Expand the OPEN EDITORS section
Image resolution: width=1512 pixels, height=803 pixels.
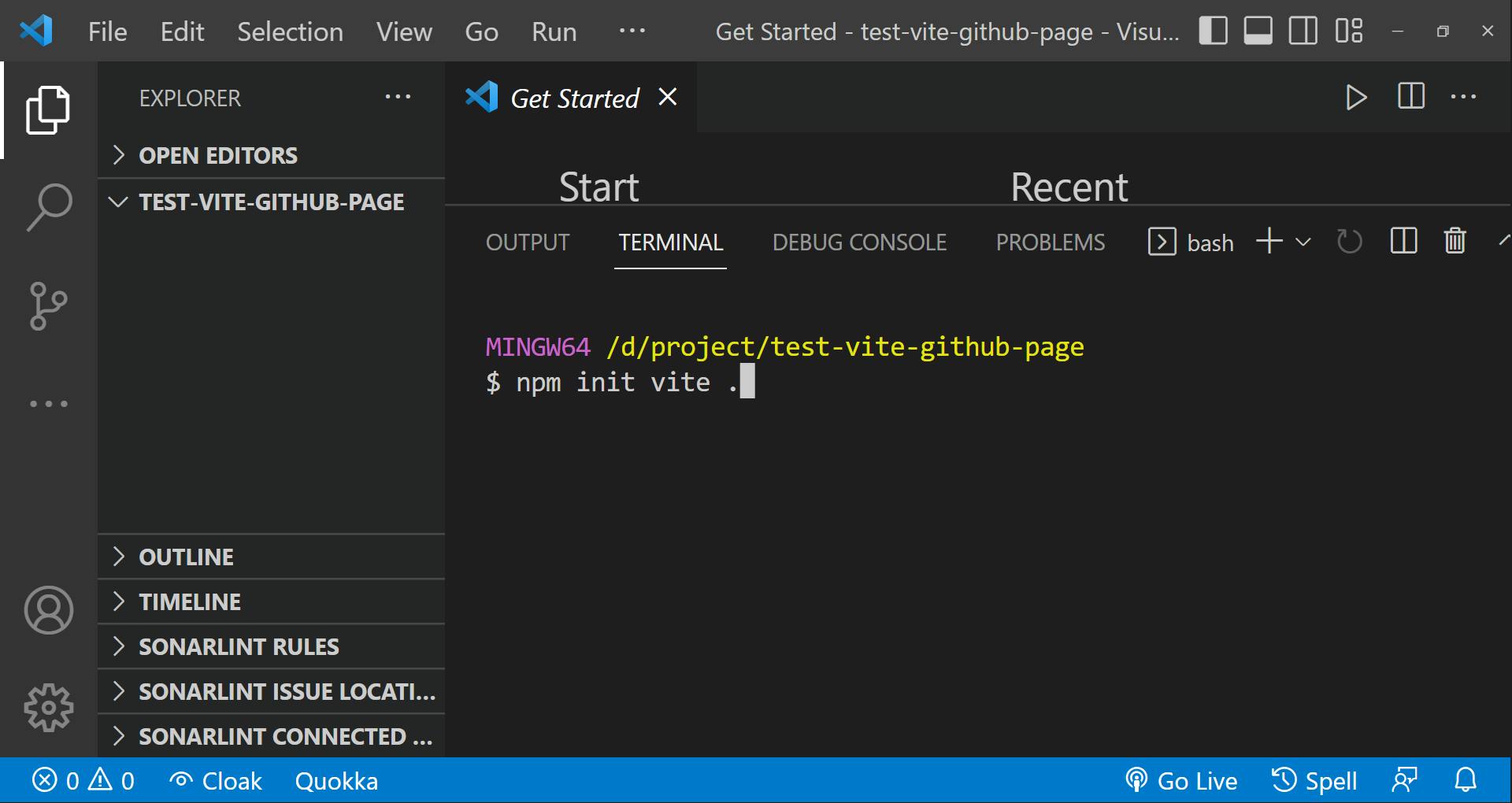(272, 155)
